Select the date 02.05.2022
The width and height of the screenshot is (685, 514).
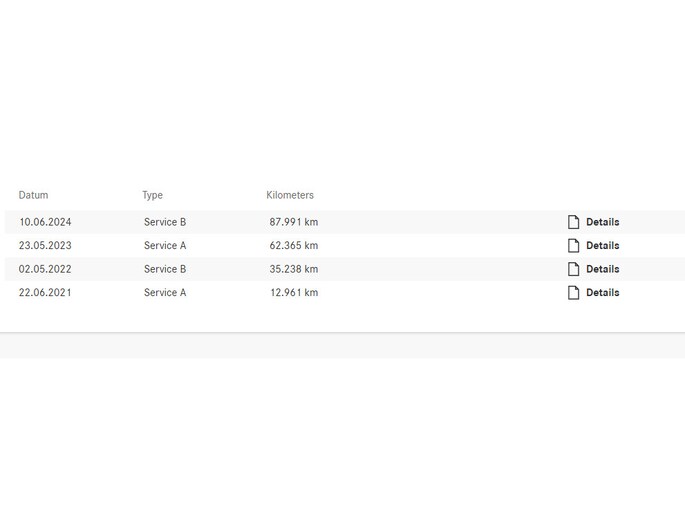click(45, 269)
